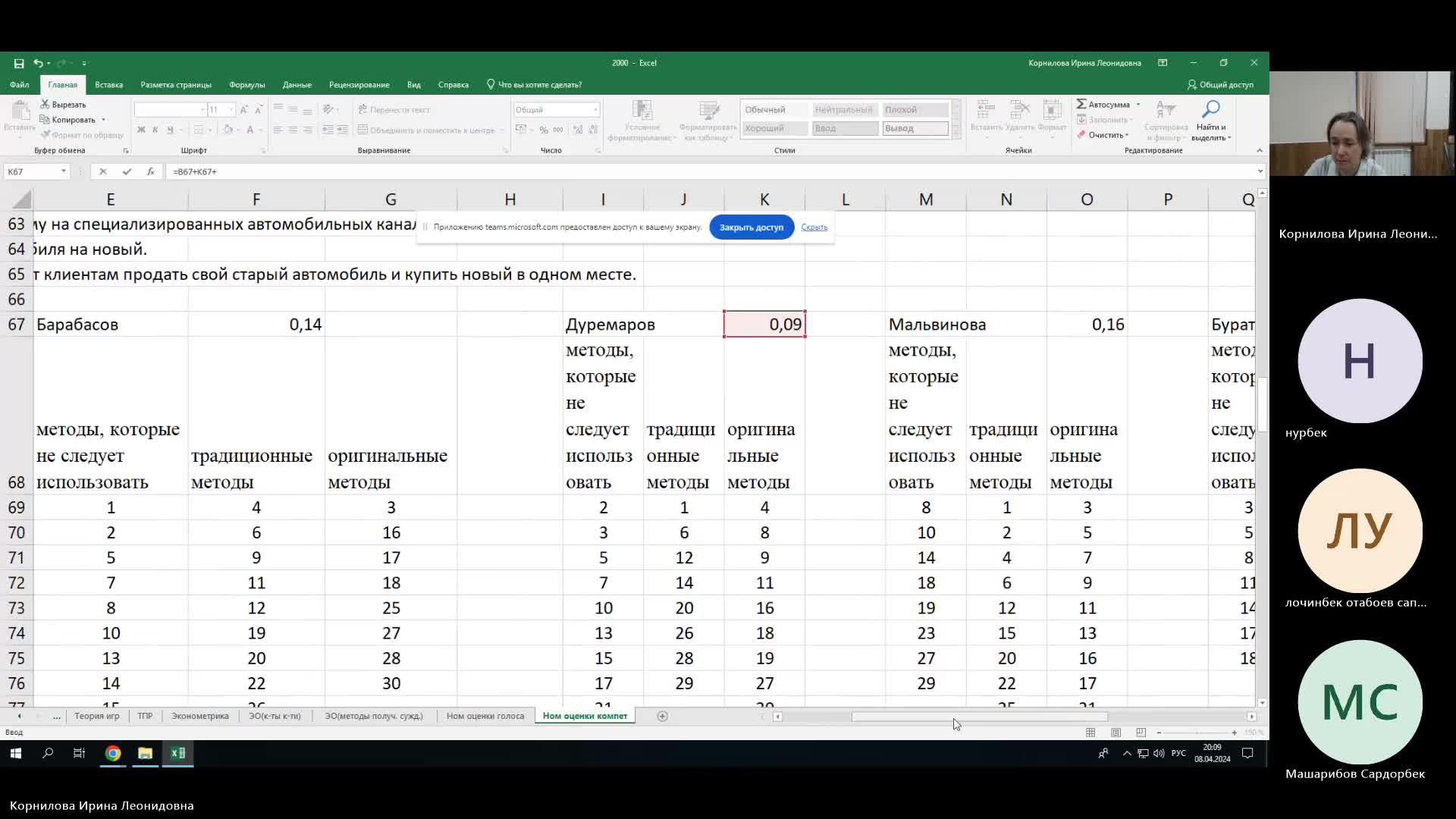Click the Percent Style icon
The height and width of the screenshot is (819, 1456).
[x=544, y=130]
